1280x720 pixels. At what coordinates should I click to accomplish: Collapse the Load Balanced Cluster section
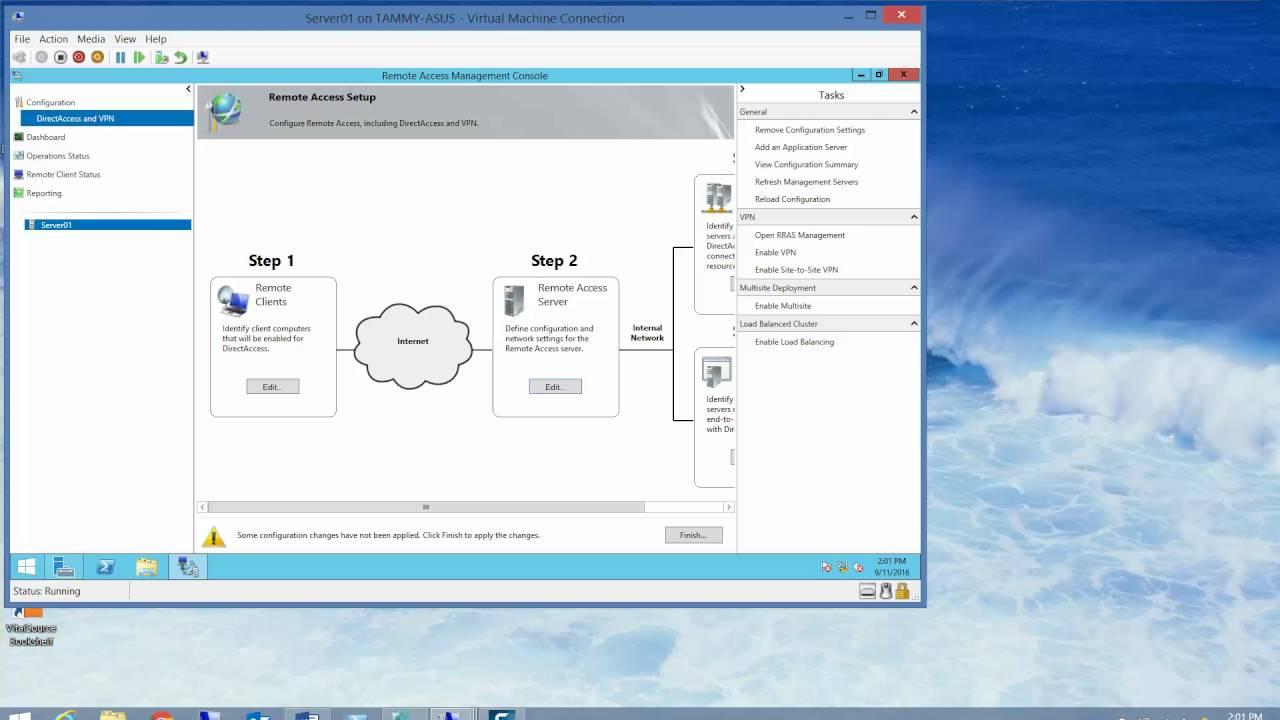(x=914, y=324)
